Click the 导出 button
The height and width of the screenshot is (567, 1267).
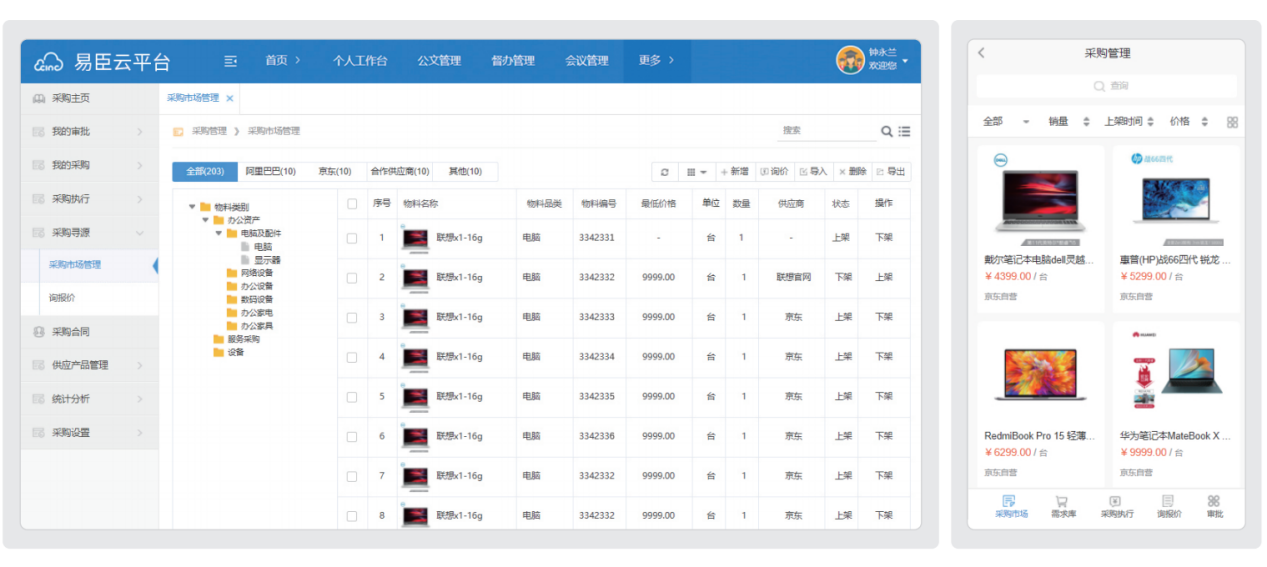[891, 172]
